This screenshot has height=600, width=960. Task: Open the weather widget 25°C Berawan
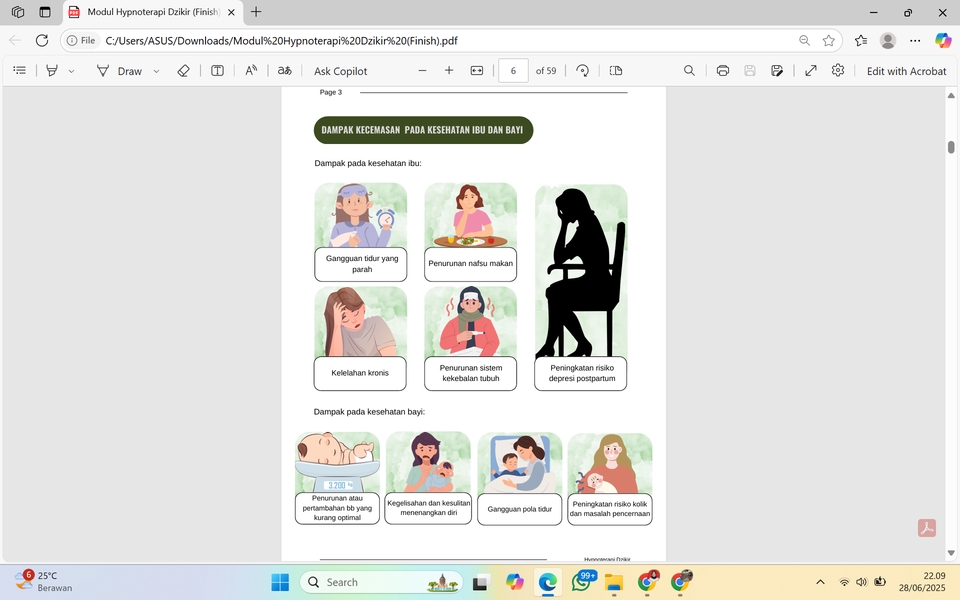pos(43,582)
